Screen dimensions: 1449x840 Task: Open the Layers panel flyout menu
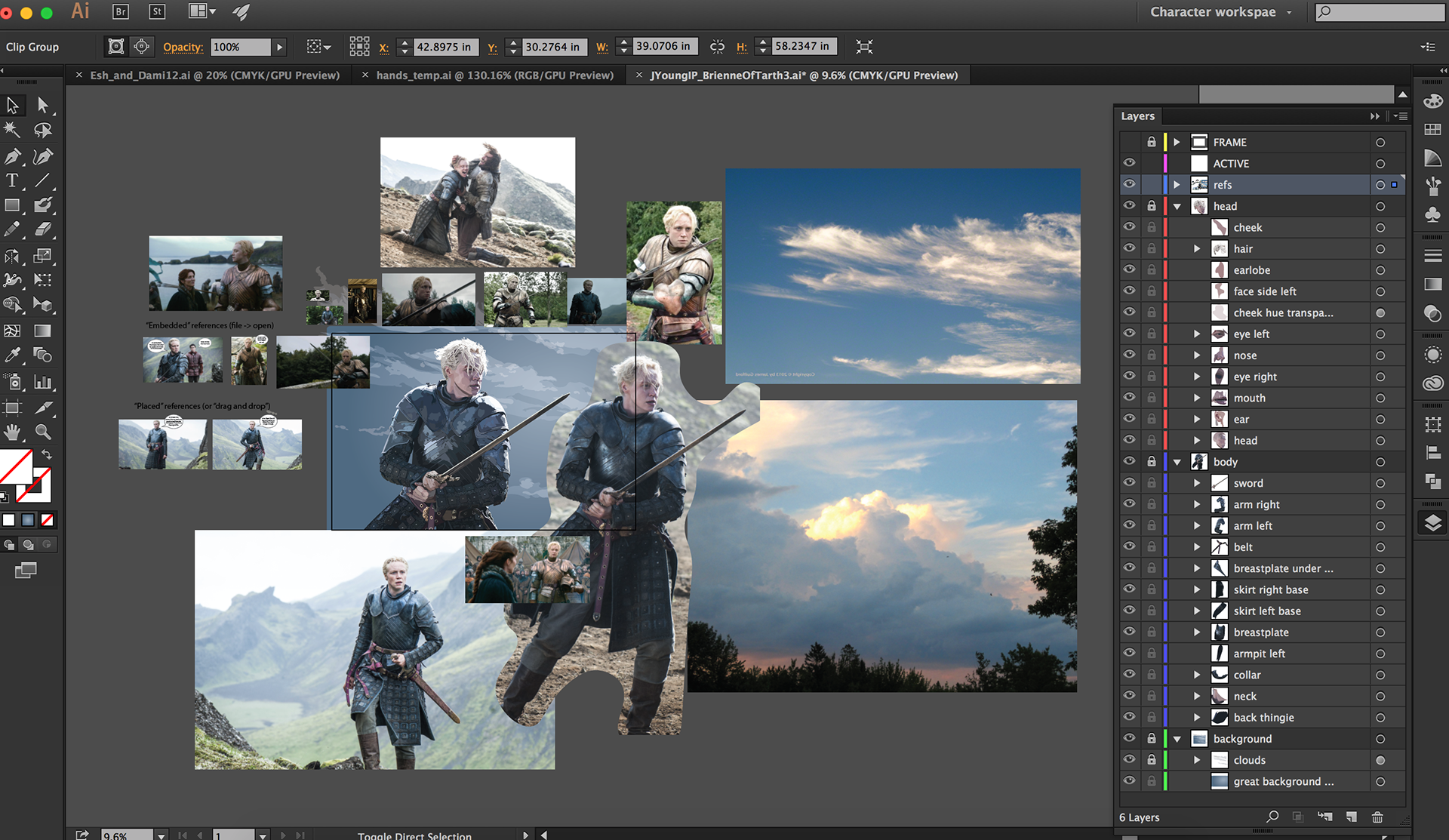click(x=1401, y=116)
